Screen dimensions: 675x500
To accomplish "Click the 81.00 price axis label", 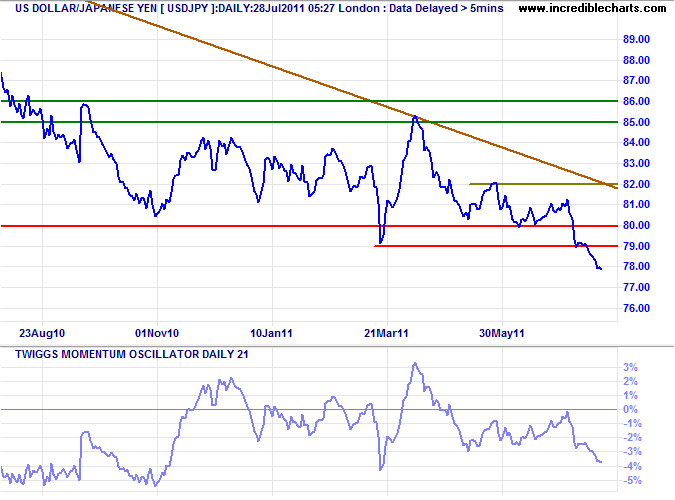I will point(636,205).
